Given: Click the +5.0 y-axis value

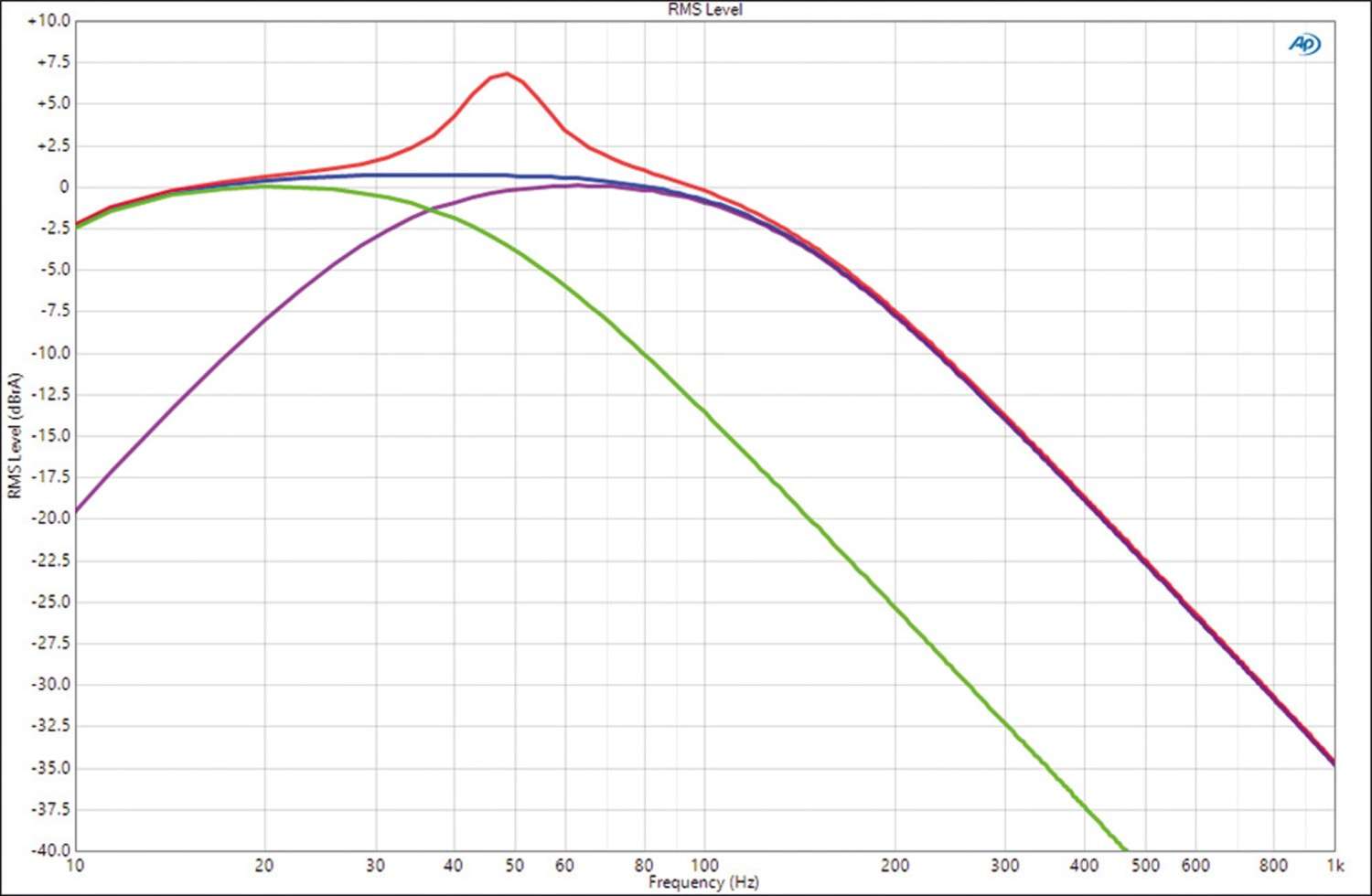Looking at the screenshot, I should tap(52, 103).
